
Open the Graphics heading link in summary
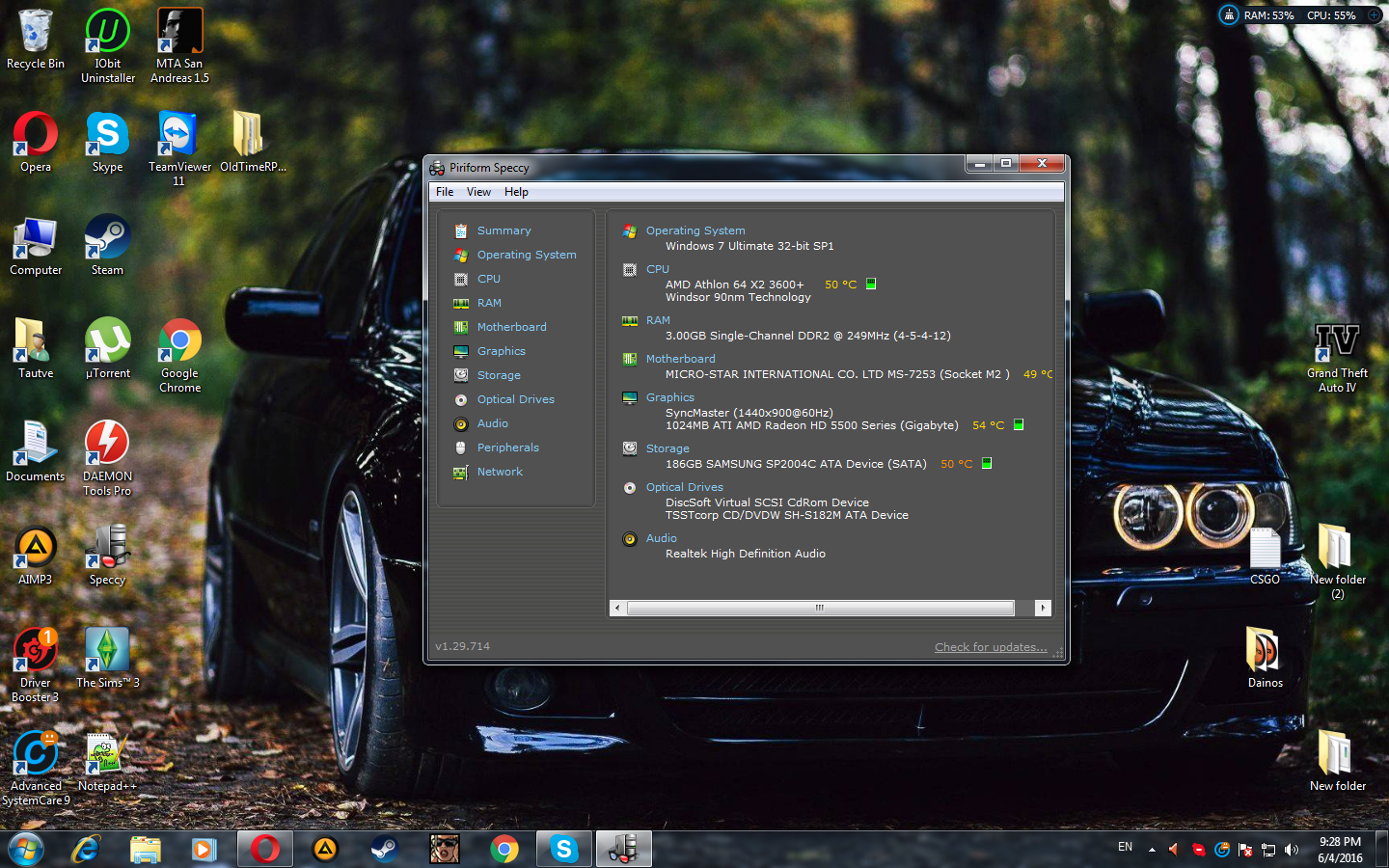point(670,397)
